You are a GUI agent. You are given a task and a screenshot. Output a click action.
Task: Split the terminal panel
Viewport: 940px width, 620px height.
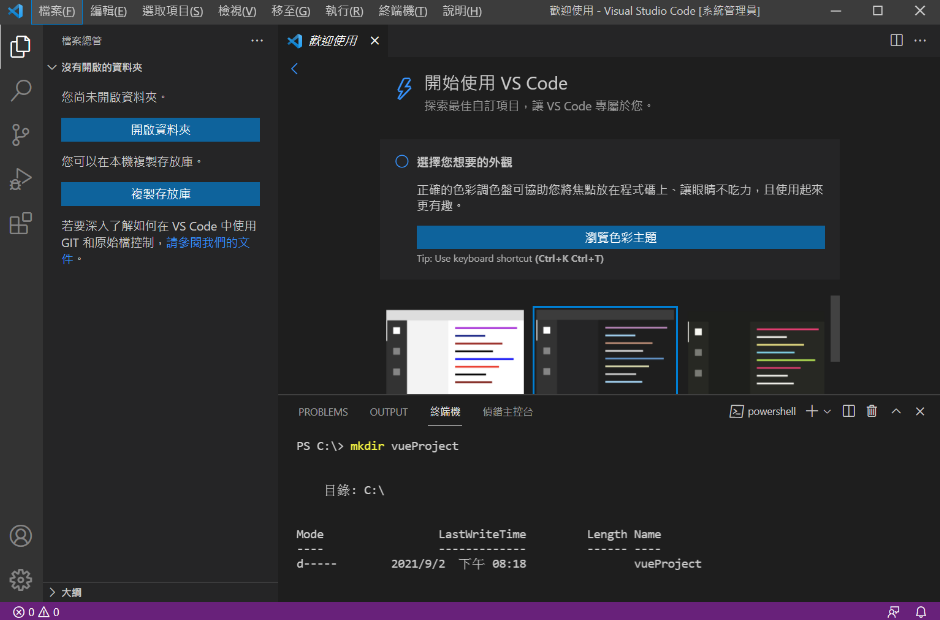point(848,411)
